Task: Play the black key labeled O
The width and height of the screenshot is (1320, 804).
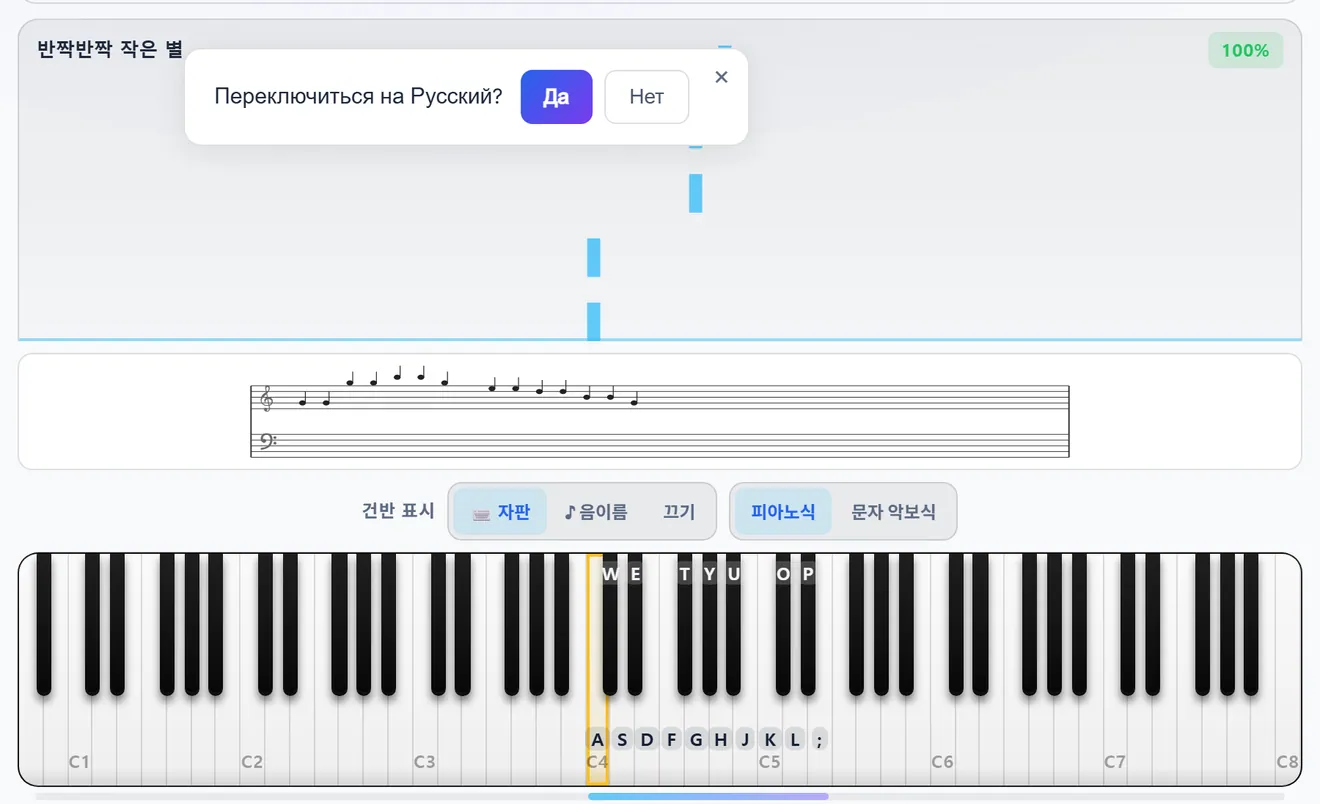Action: click(783, 625)
